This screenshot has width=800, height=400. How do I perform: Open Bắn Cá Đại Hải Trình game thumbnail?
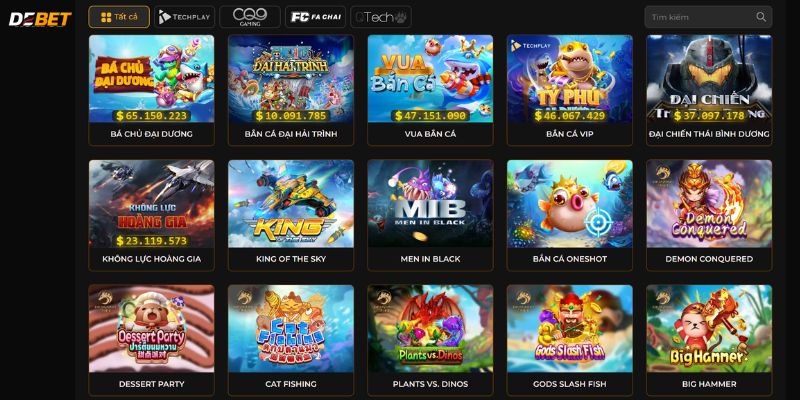(291, 79)
